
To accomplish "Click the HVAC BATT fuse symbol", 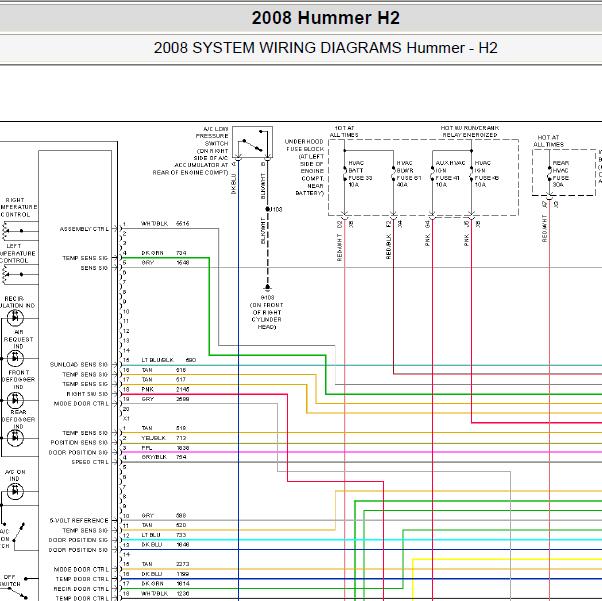I will click(x=345, y=174).
